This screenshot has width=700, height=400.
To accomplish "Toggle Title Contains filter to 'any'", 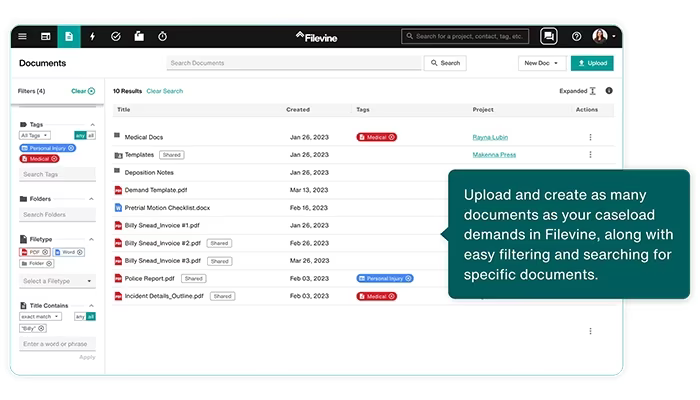I will (x=79, y=317).
